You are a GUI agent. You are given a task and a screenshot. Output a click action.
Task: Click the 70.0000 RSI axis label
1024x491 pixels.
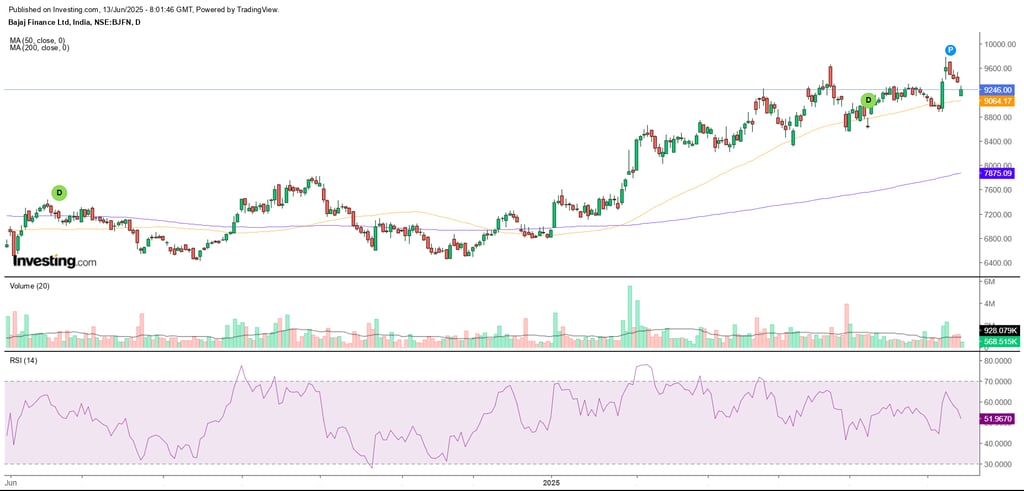tap(1000, 381)
